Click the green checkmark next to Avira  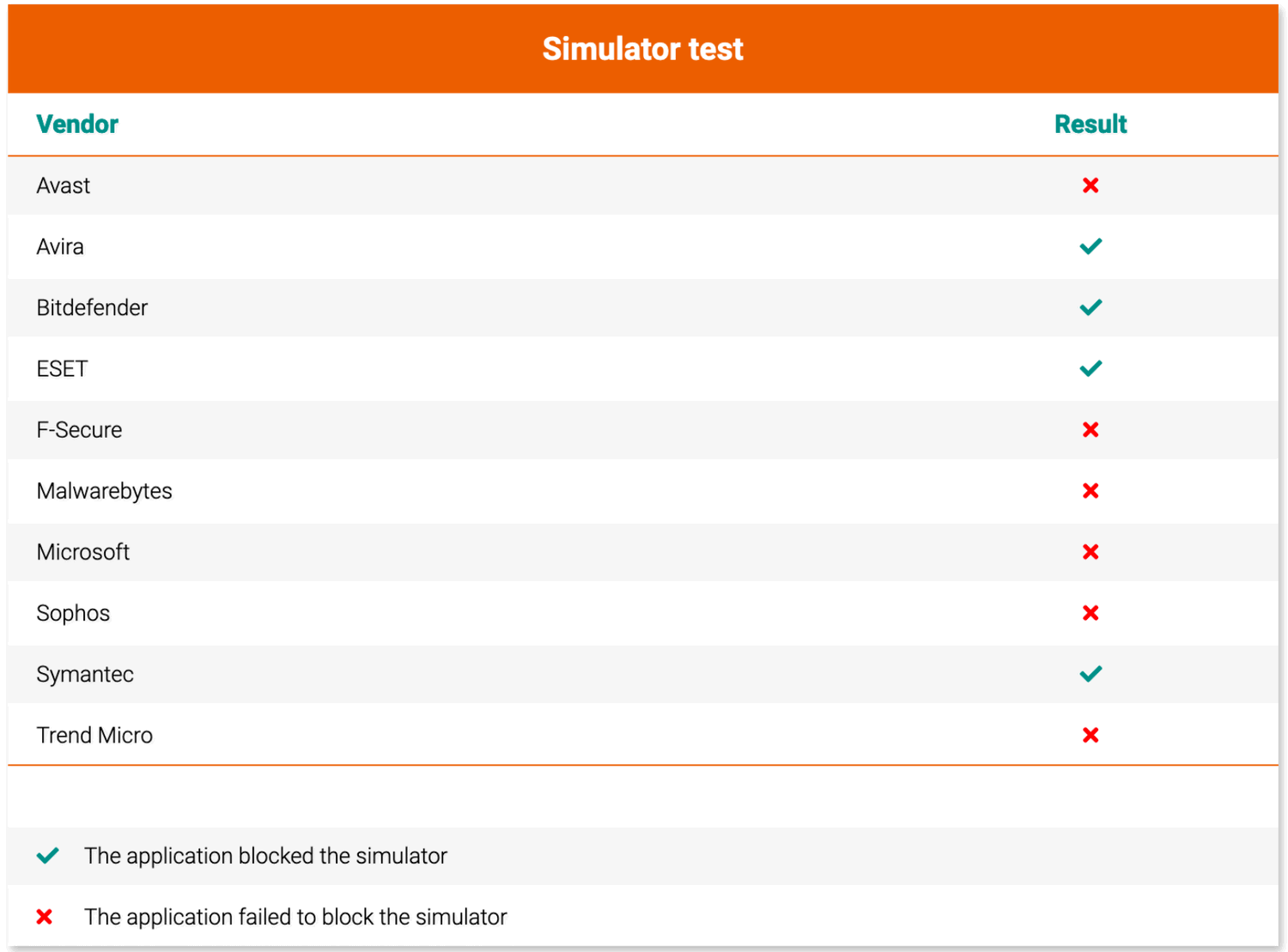tap(1091, 246)
